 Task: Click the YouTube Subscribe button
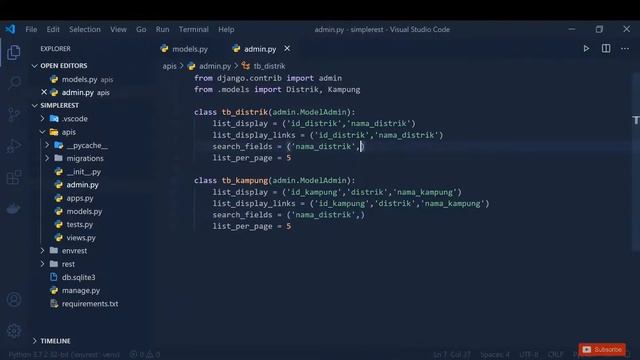click(x=602, y=349)
